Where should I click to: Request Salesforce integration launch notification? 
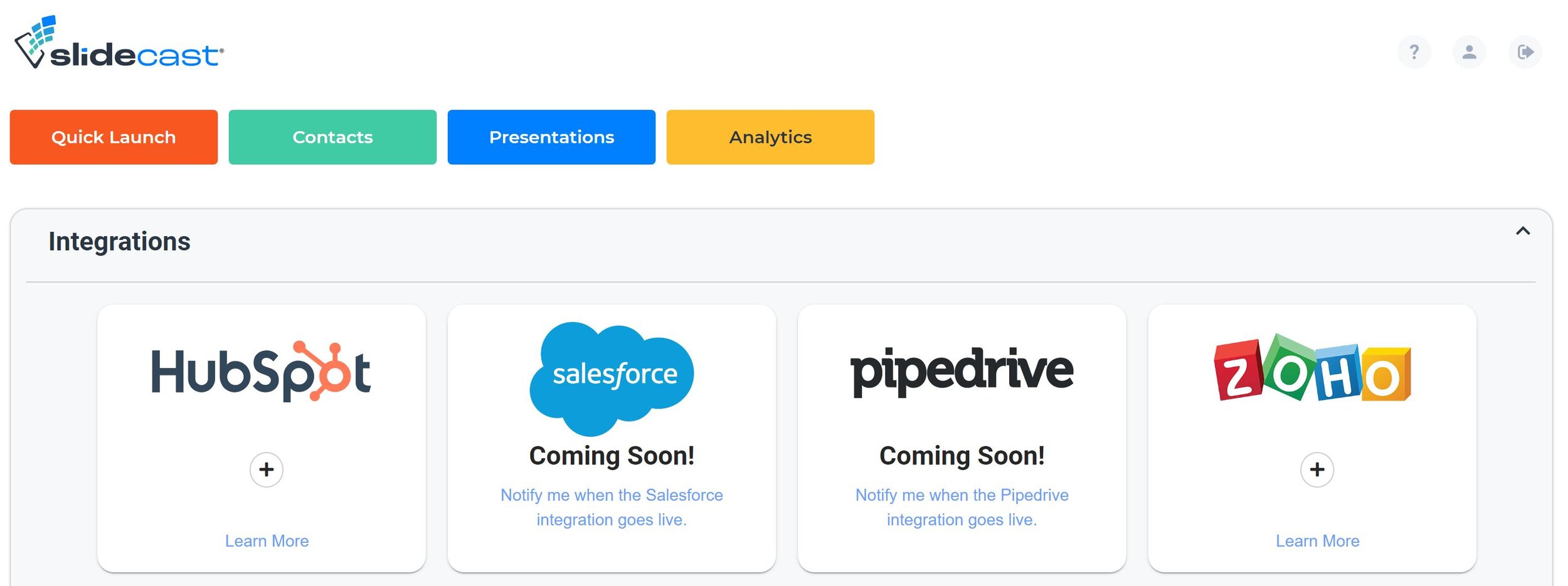point(612,506)
